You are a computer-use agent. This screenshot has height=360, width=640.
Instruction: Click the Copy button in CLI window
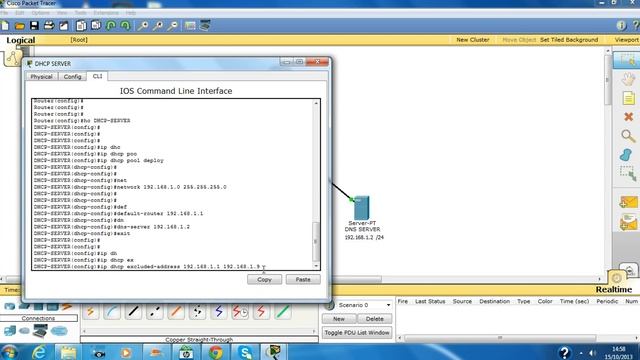[264, 280]
